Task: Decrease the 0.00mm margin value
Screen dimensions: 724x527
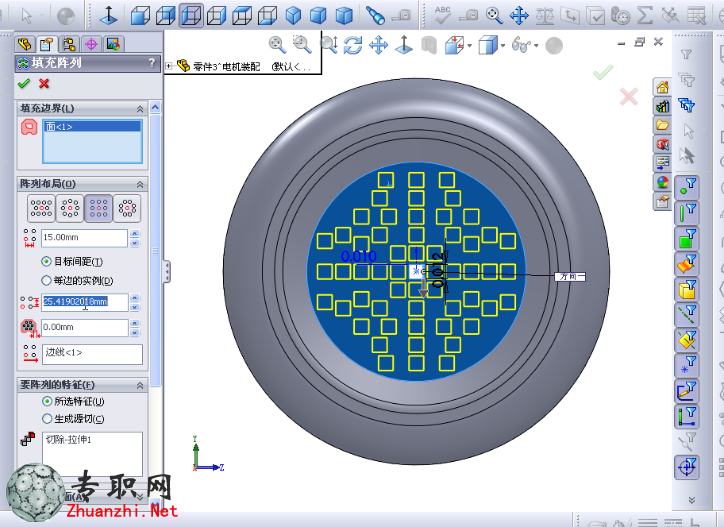Action: pos(135,332)
